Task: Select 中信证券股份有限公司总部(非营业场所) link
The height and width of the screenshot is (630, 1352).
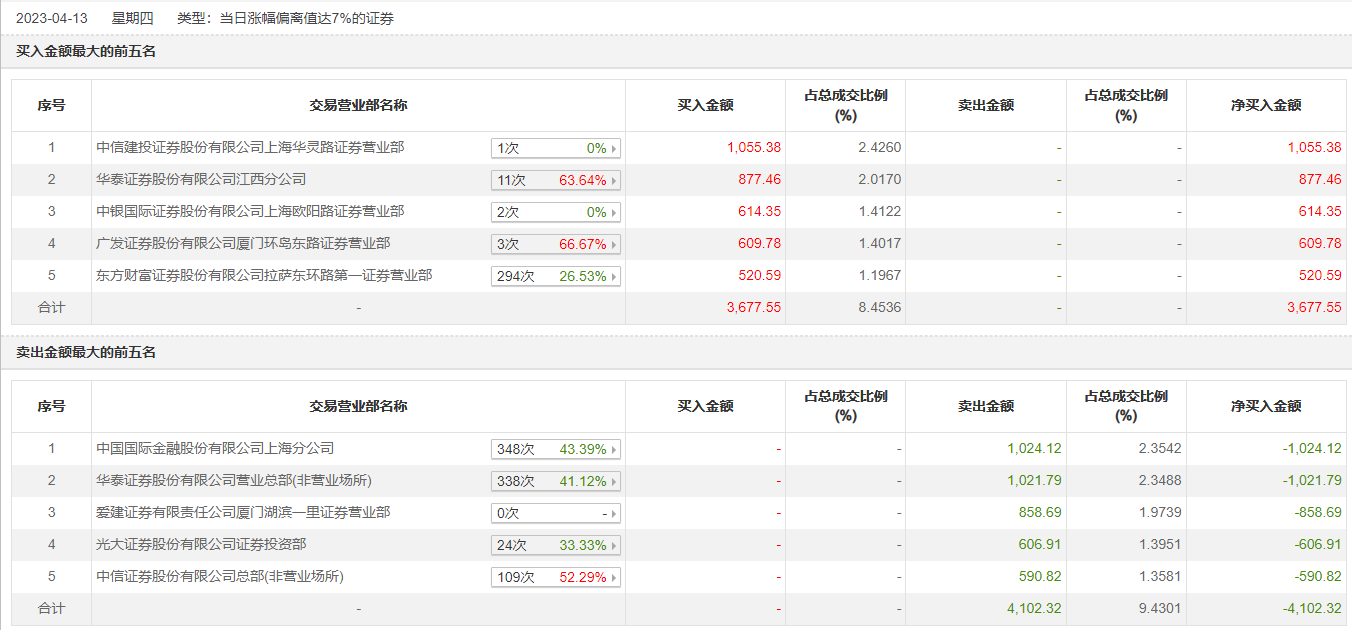Action: (220, 576)
